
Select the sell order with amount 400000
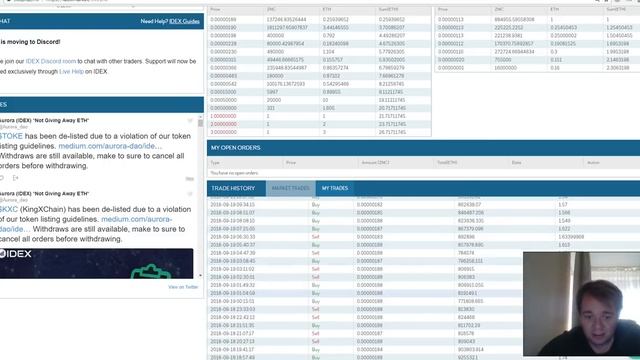(319, 36)
